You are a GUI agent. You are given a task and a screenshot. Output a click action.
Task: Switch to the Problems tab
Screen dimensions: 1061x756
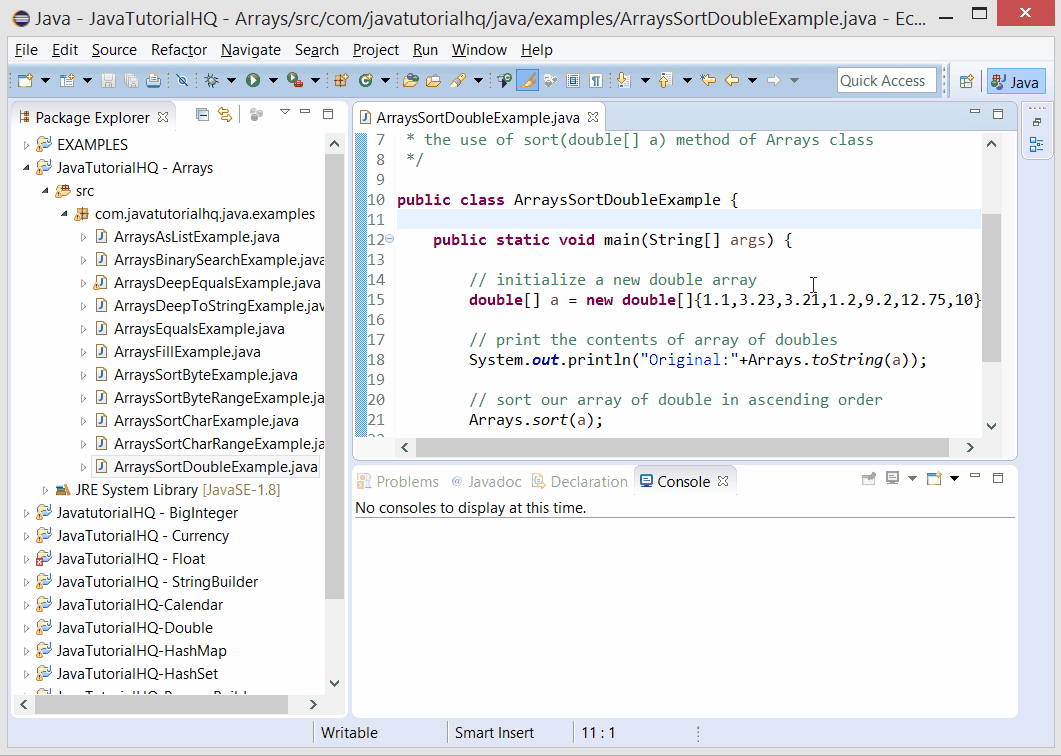point(397,481)
